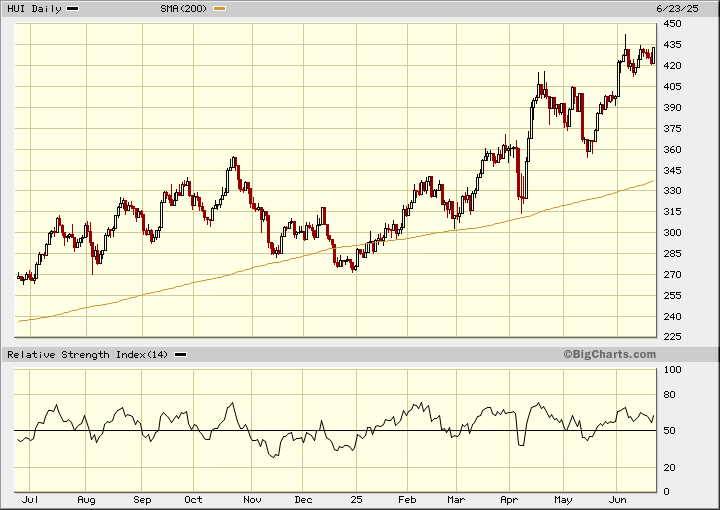The width and height of the screenshot is (720, 510).
Task: Click the price axis value 345
Action: pos(672,170)
